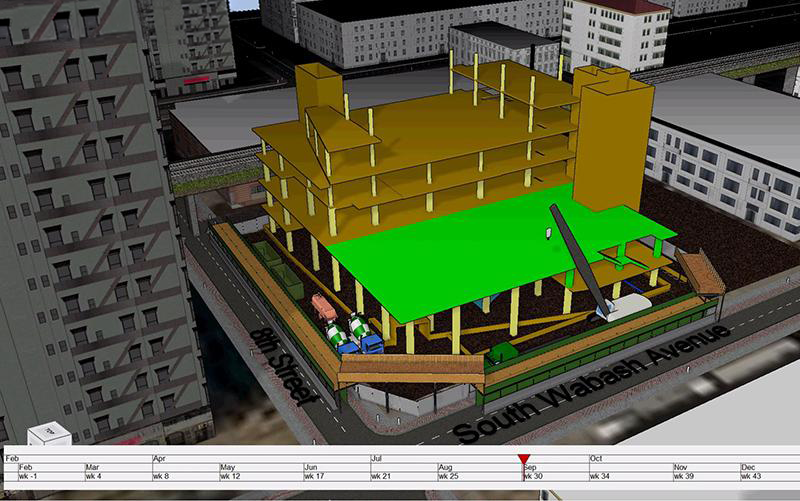800x501 pixels.
Task: Click the pink truck in the site model
Action: tap(323, 307)
